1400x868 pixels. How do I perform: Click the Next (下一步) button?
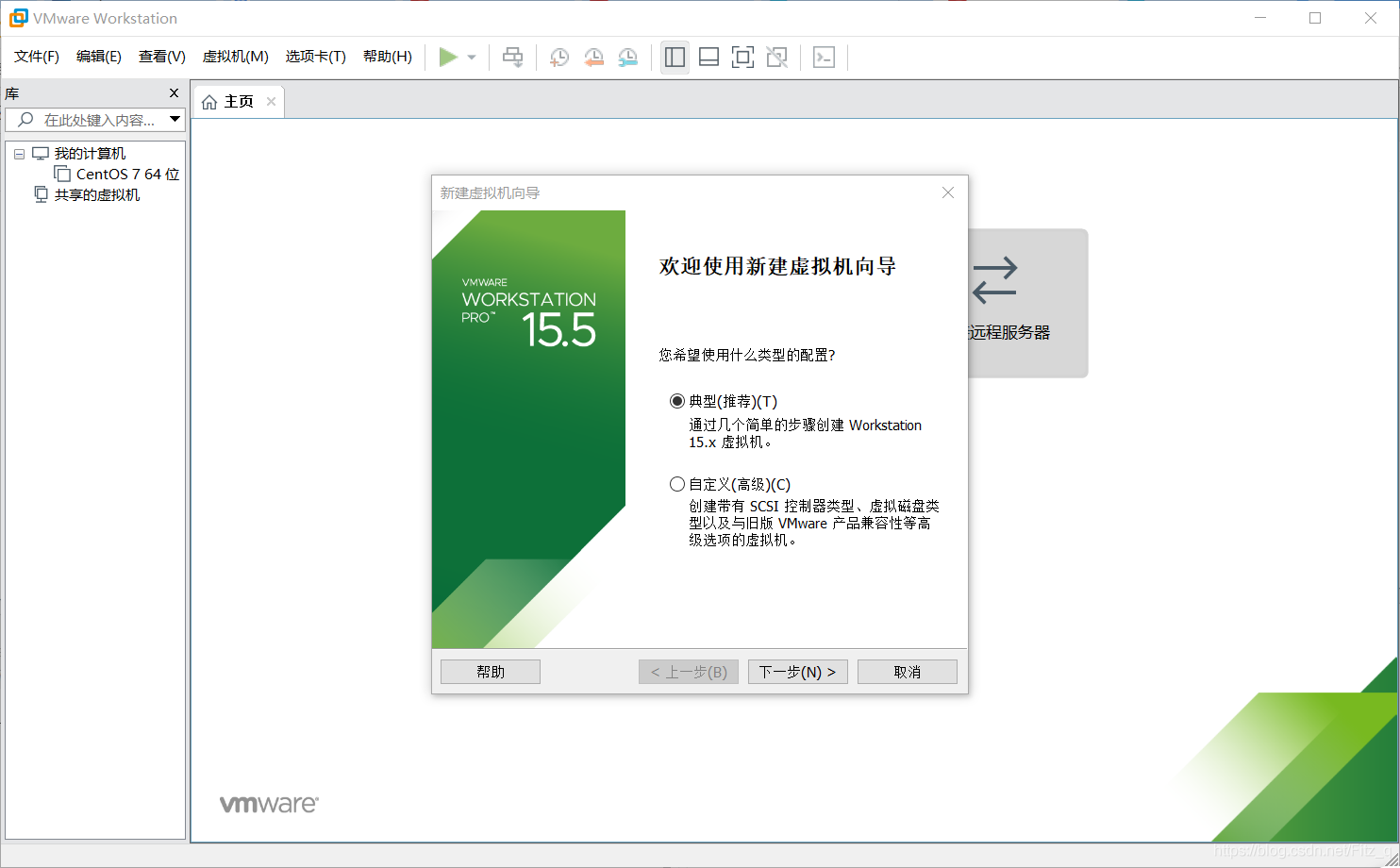(x=798, y=672)
